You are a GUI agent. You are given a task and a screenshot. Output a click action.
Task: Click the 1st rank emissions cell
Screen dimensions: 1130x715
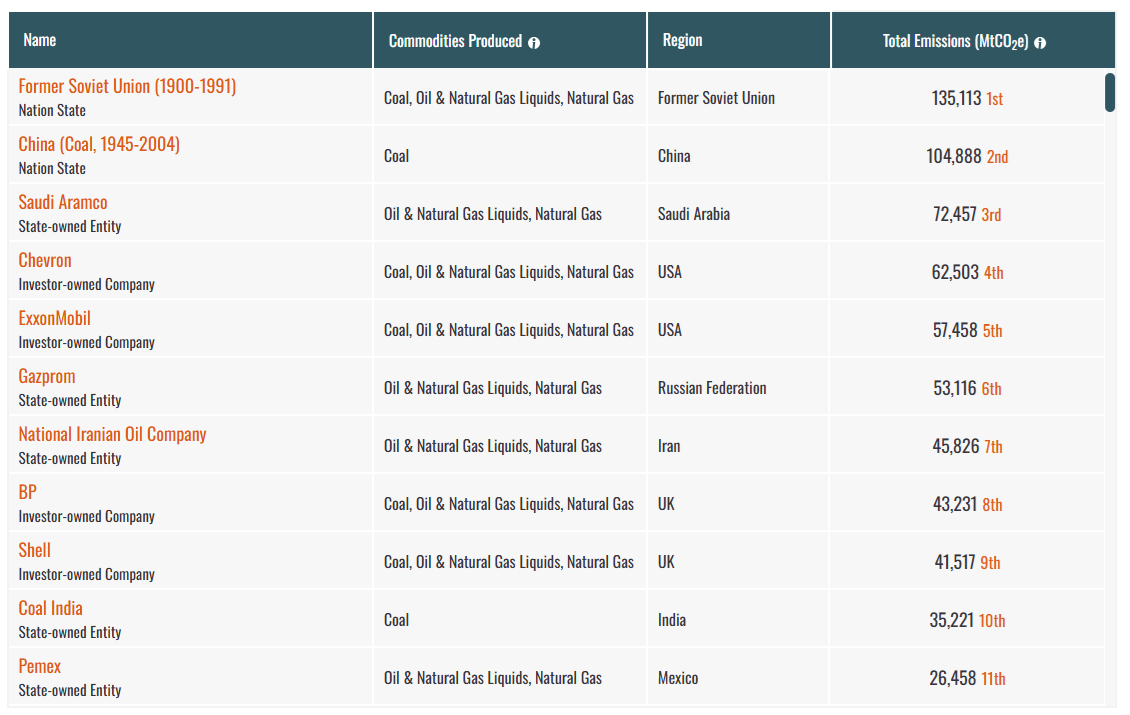click(x=966, y=98)
